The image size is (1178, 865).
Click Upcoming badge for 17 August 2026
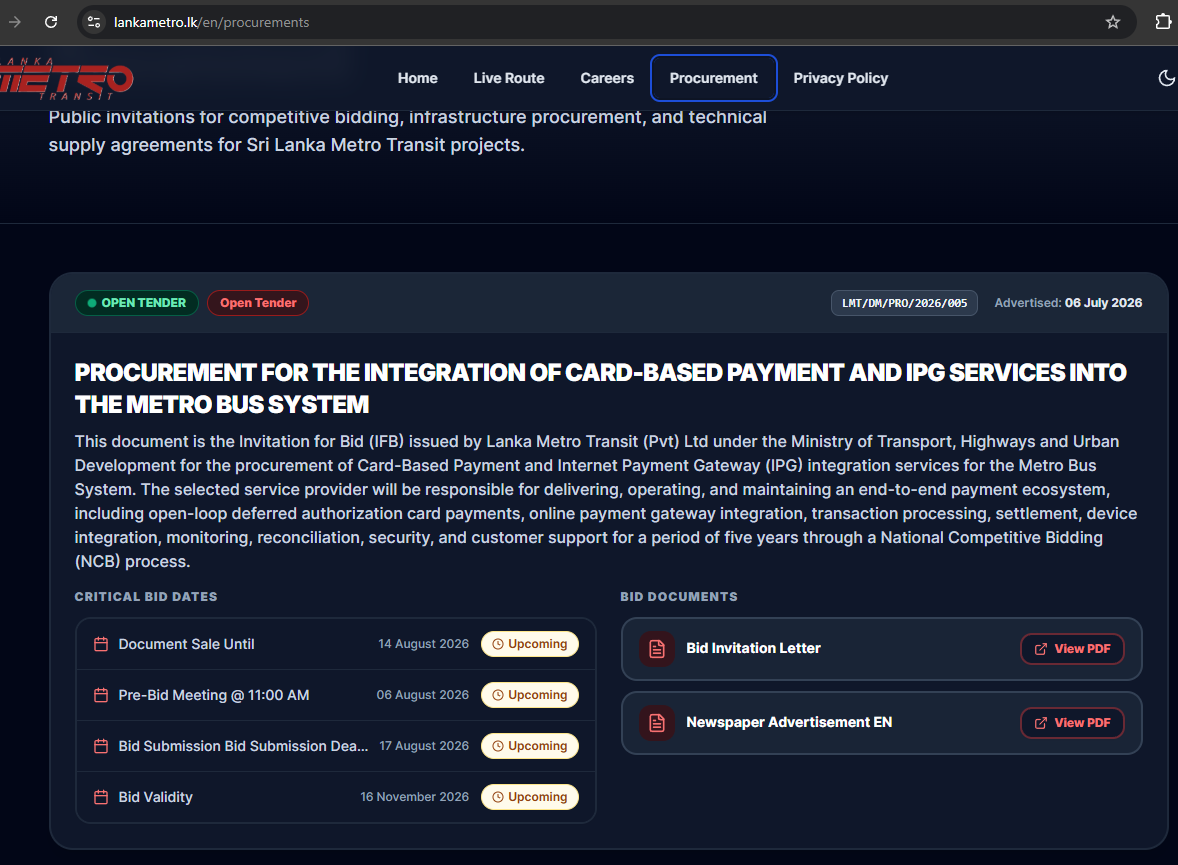[530, 746]
